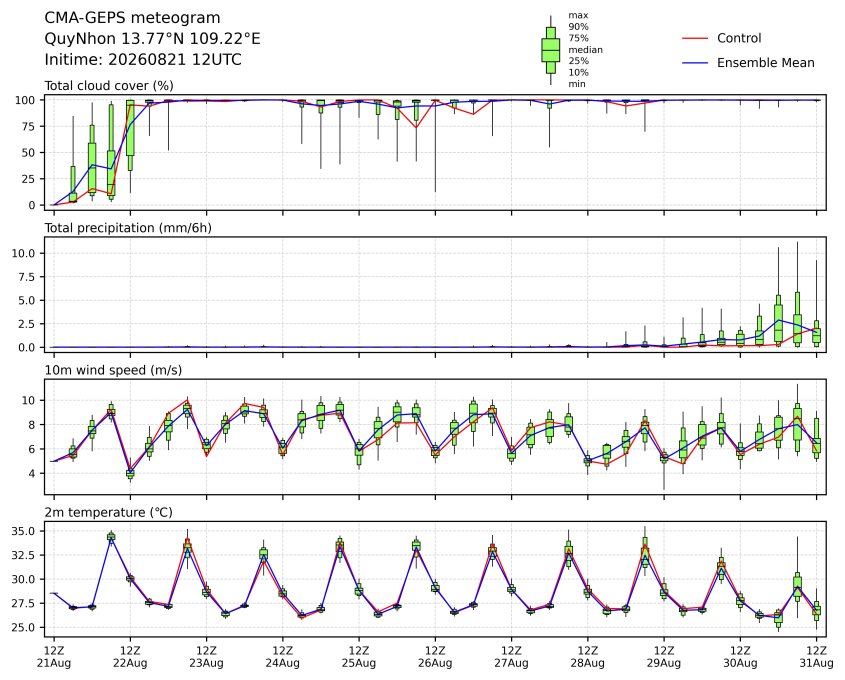
Task: Click the 12Z 25Aug x-axis label
Action: pyautogui.click(x=358, y=657)
